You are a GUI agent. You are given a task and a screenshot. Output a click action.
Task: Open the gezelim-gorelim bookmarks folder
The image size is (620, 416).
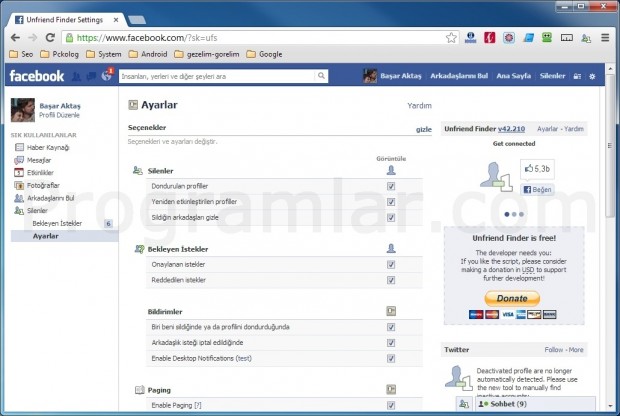point(207,54)
